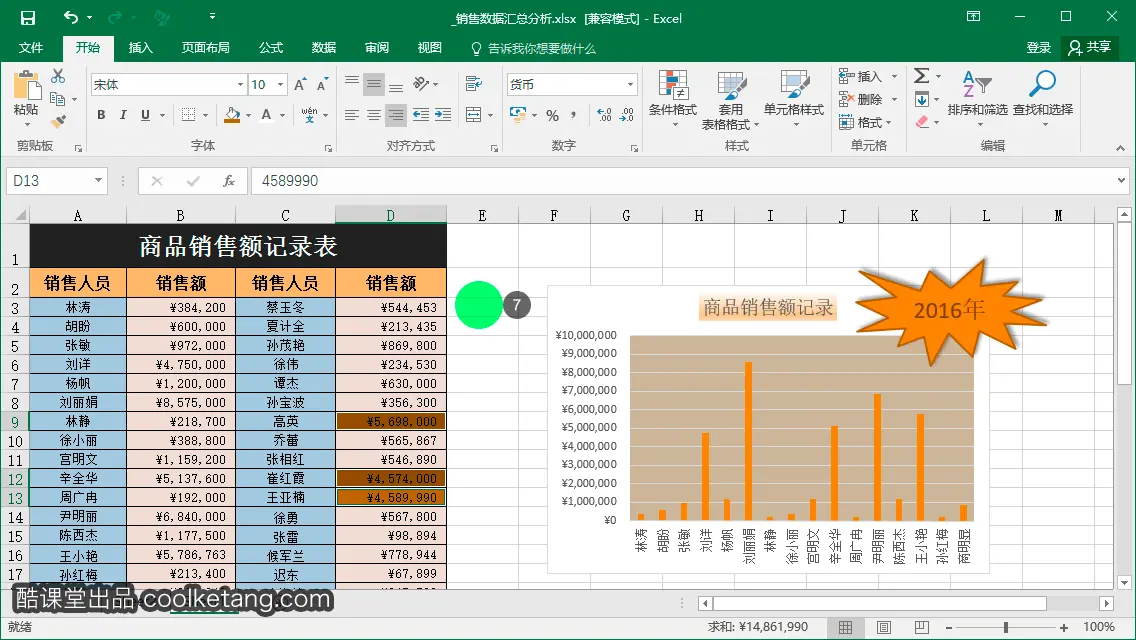Click the Merge and Center icon
This screenshot has height=640, width=1136.
coord(474,115)
